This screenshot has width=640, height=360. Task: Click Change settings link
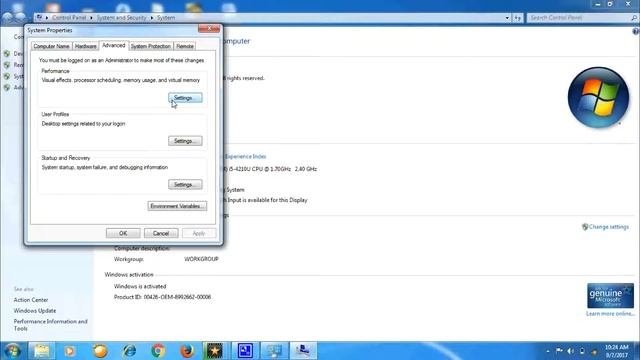(x=609, y=227)
